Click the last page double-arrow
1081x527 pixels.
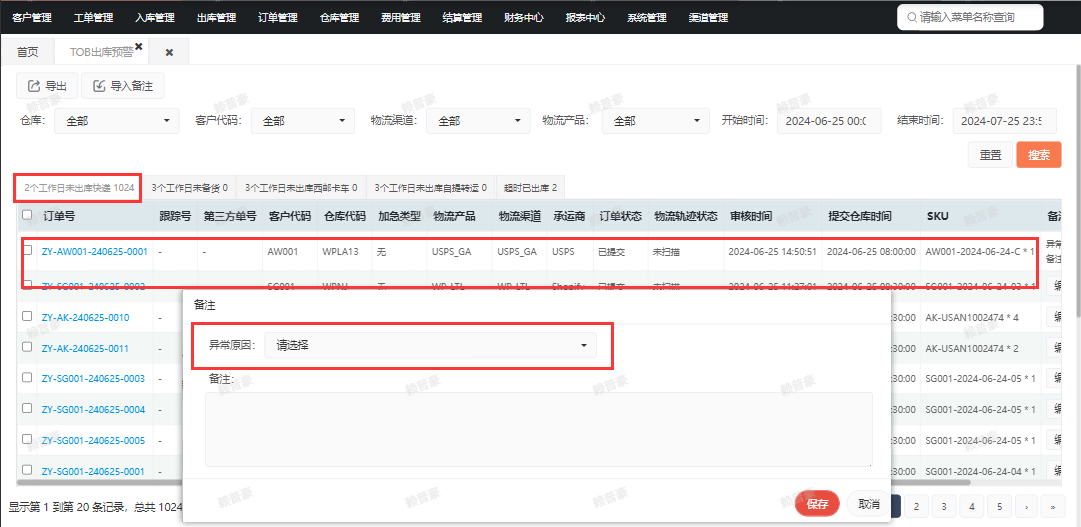click(x=1053, y=506)
